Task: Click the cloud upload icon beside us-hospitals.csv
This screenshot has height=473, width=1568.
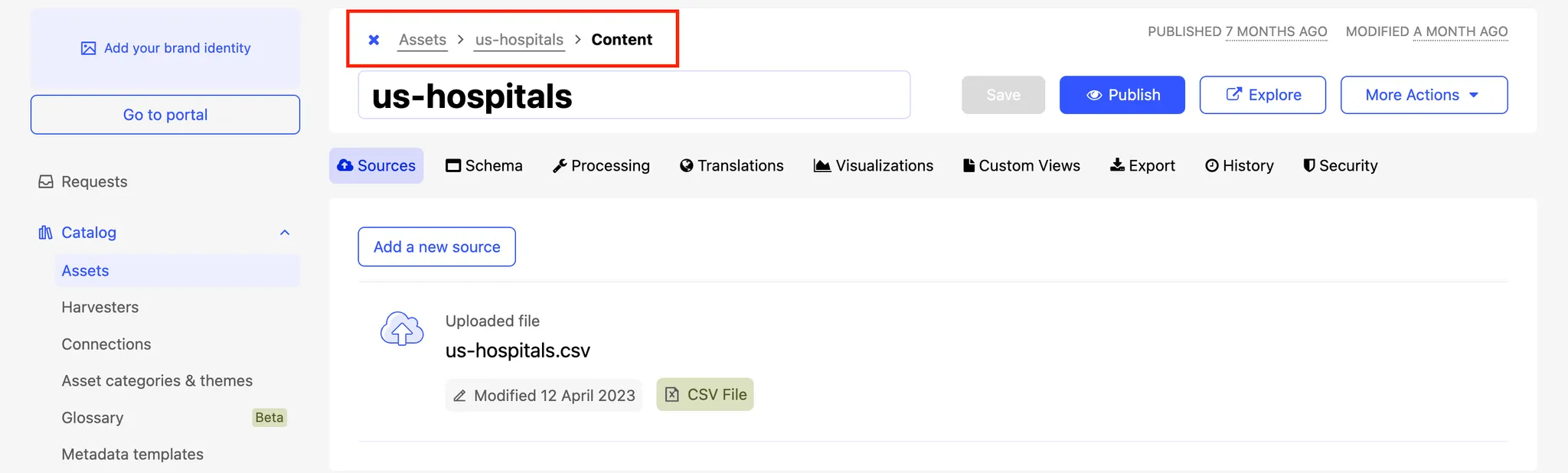Action: (402, 329)
